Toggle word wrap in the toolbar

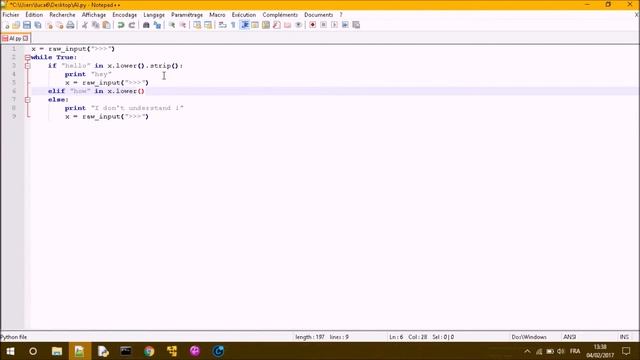(222, 25)
